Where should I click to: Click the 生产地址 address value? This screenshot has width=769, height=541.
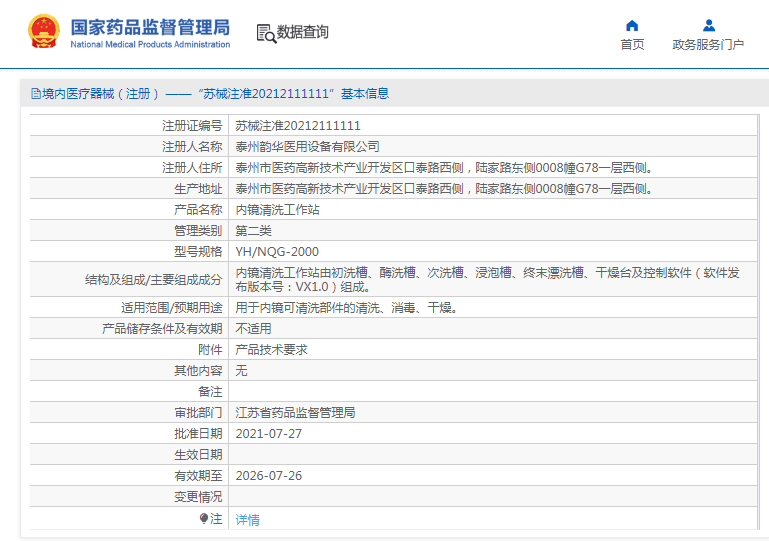444,189
